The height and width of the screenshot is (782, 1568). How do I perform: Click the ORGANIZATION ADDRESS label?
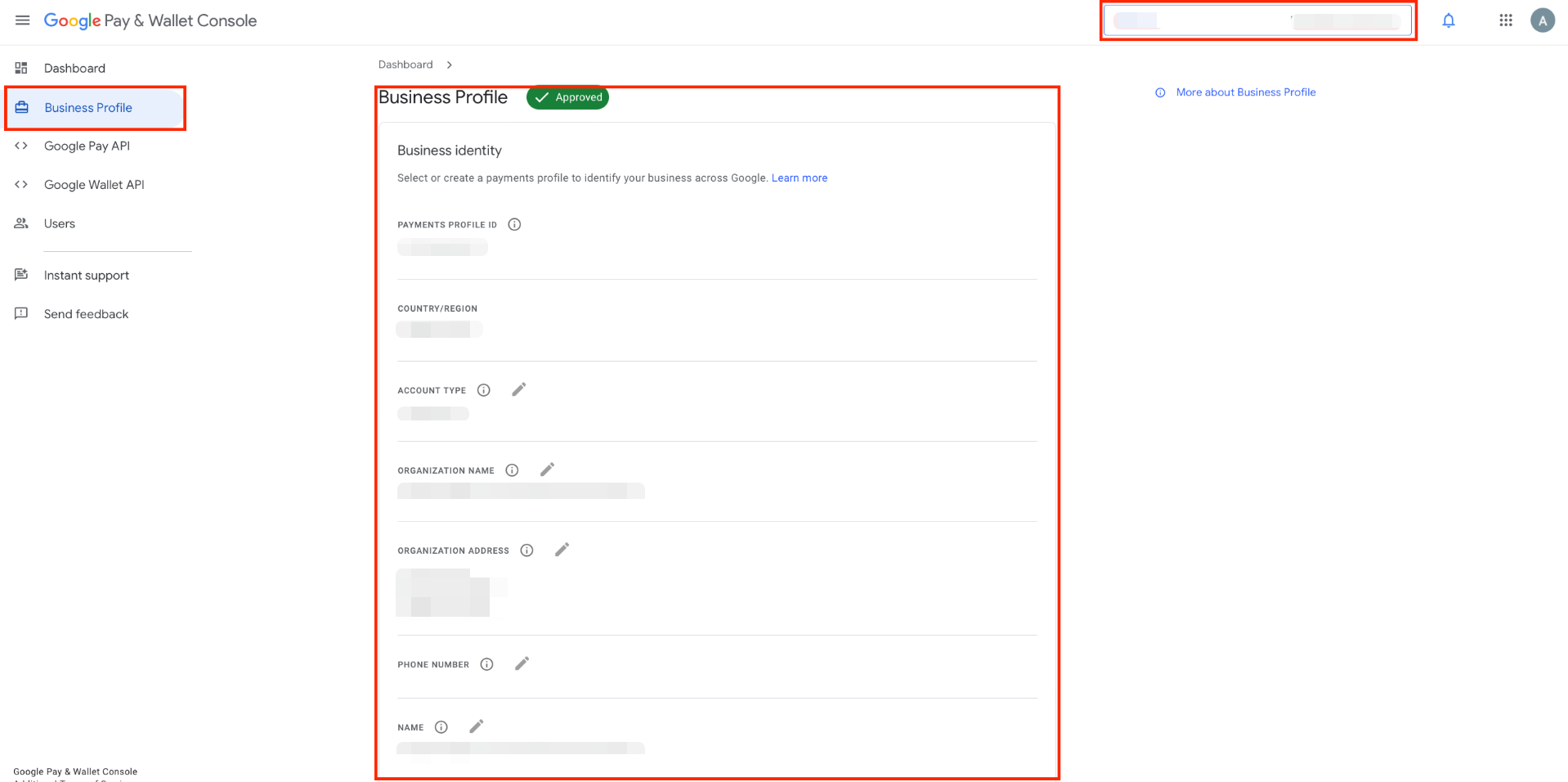[x=454, y=551]
